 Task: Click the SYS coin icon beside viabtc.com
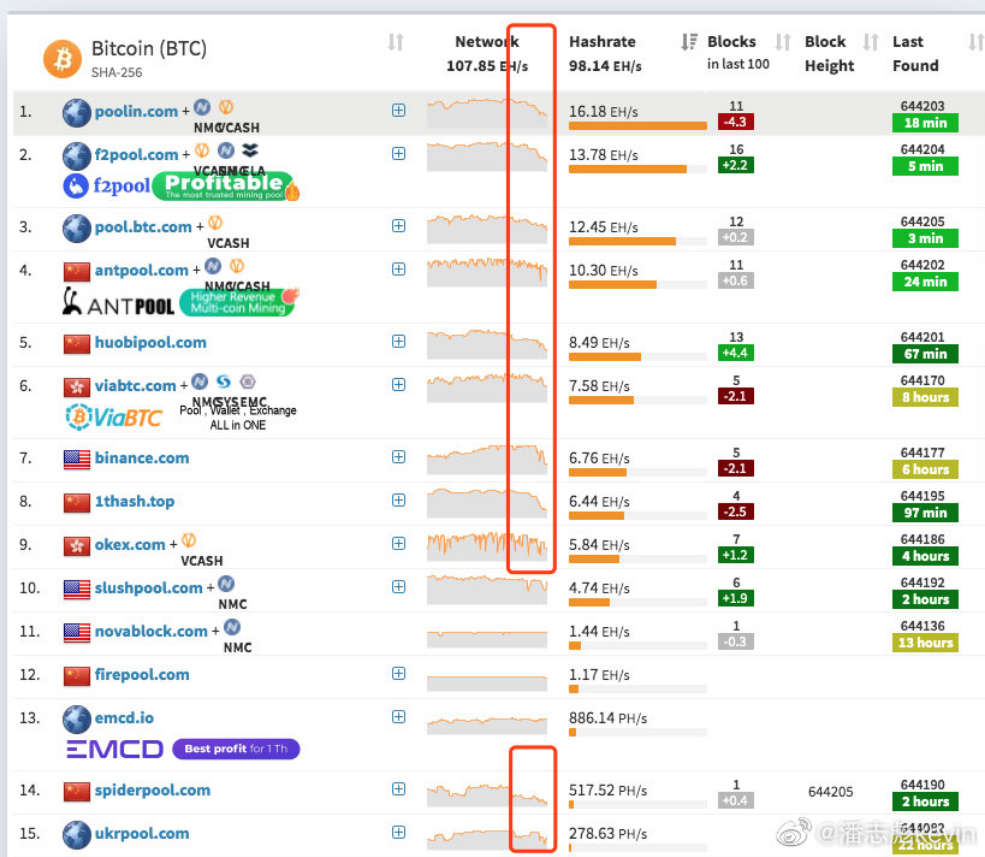point(224,381)
